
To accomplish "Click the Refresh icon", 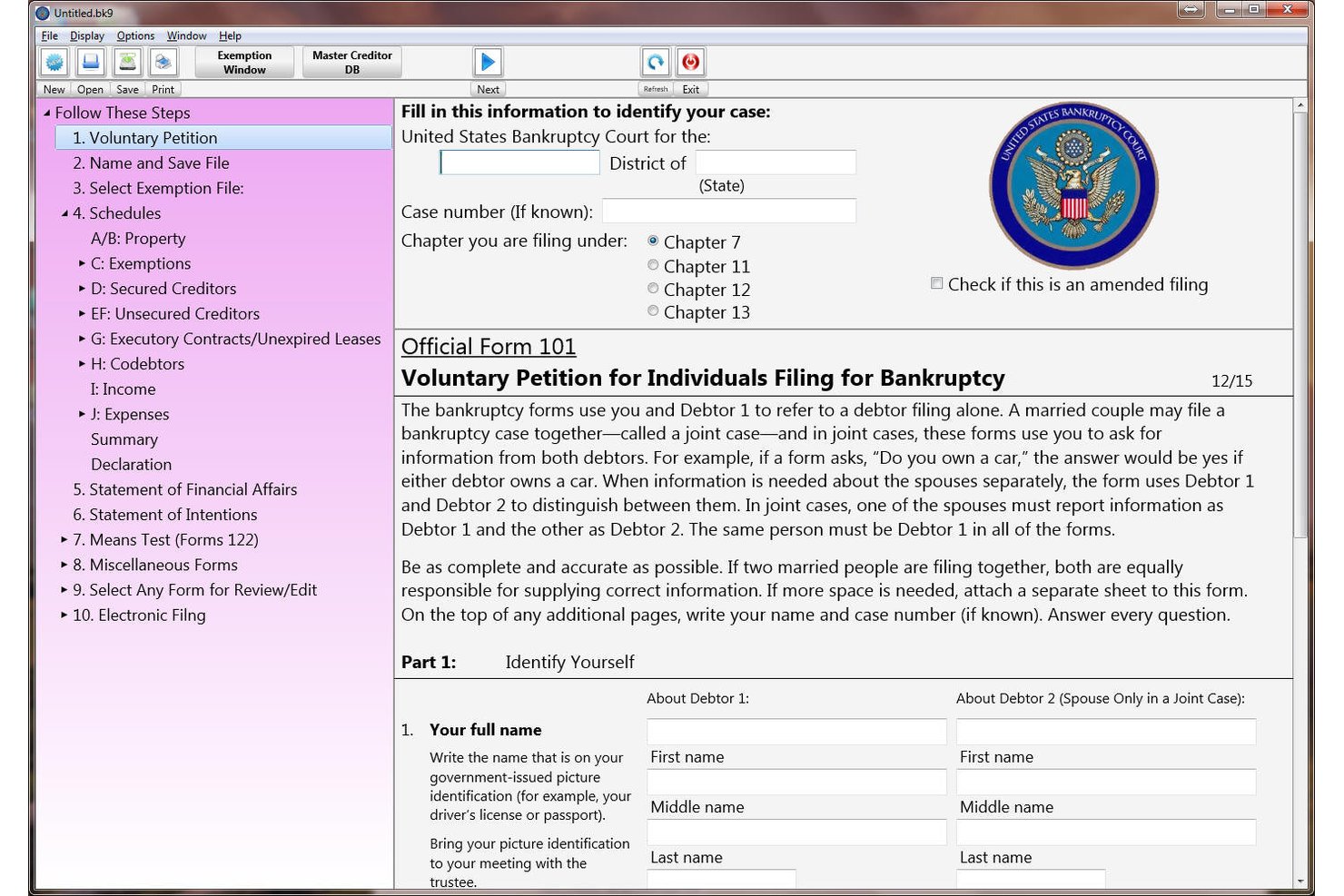I will (x=656, y=62).
